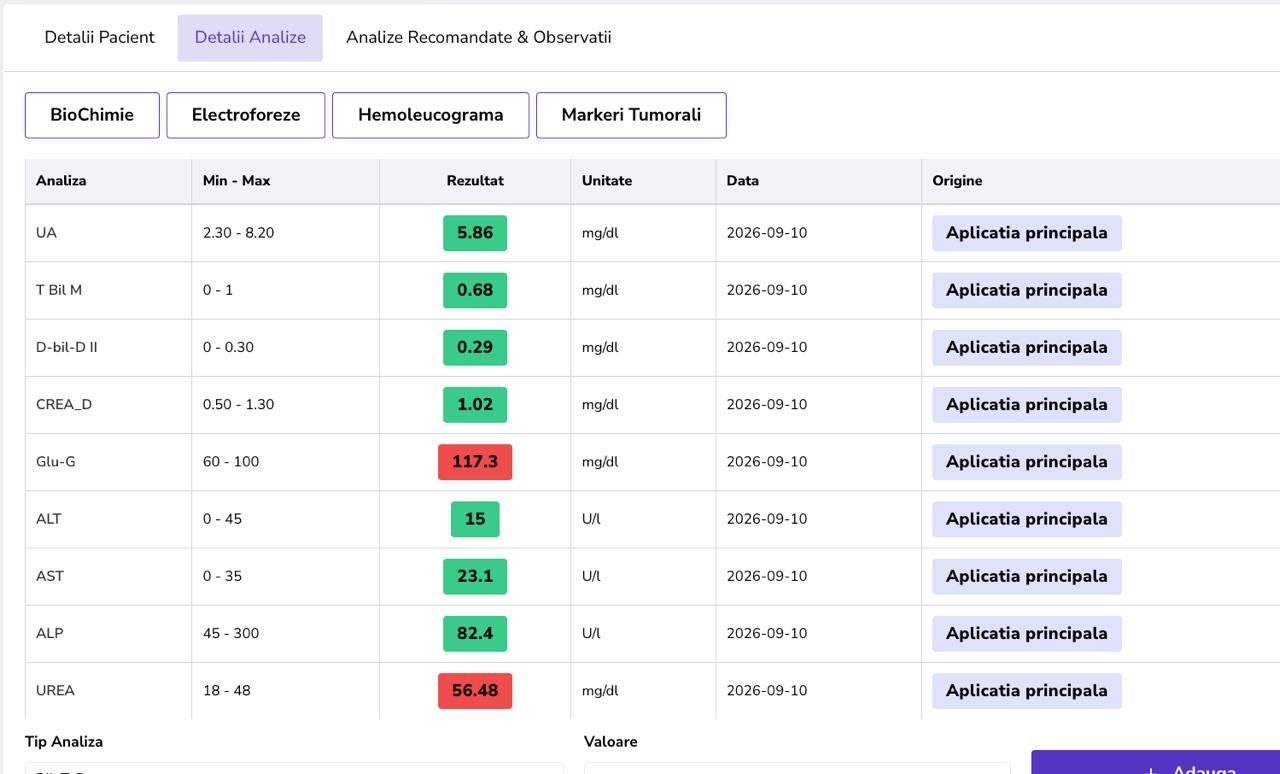Select the Detalii Analize tab
Screen dimensions: 1280x774
pos(250,38)
